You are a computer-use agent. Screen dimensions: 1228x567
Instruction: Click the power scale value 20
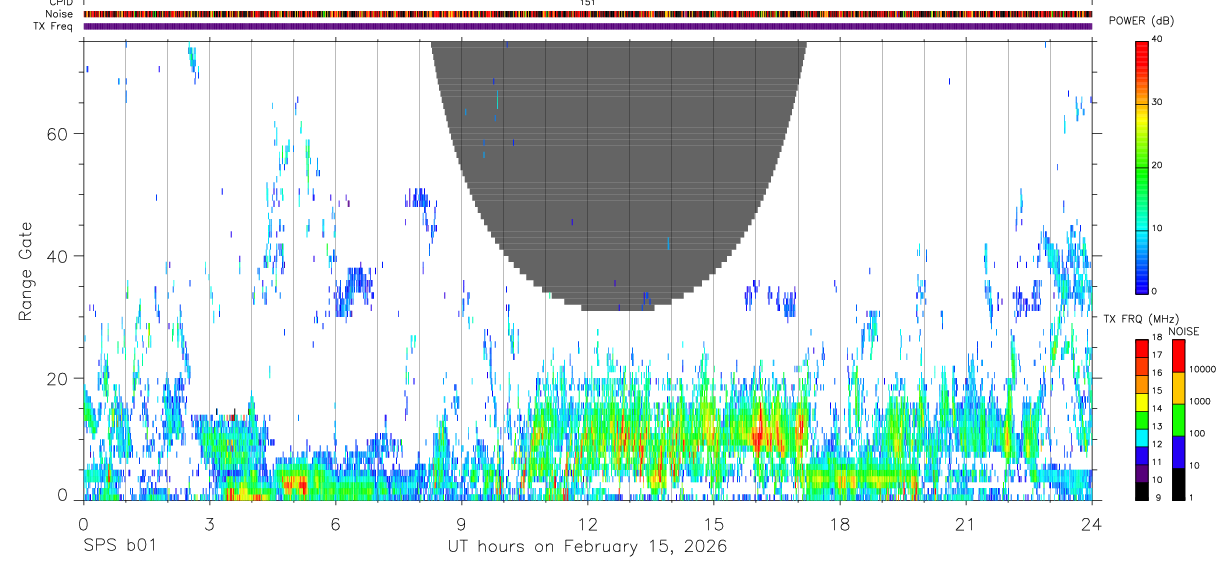click(1156, 165)
